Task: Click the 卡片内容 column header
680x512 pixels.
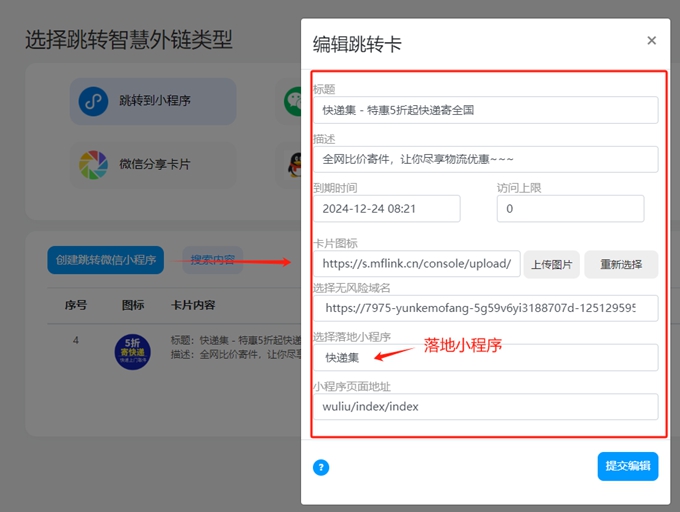Action: [193, 305]
